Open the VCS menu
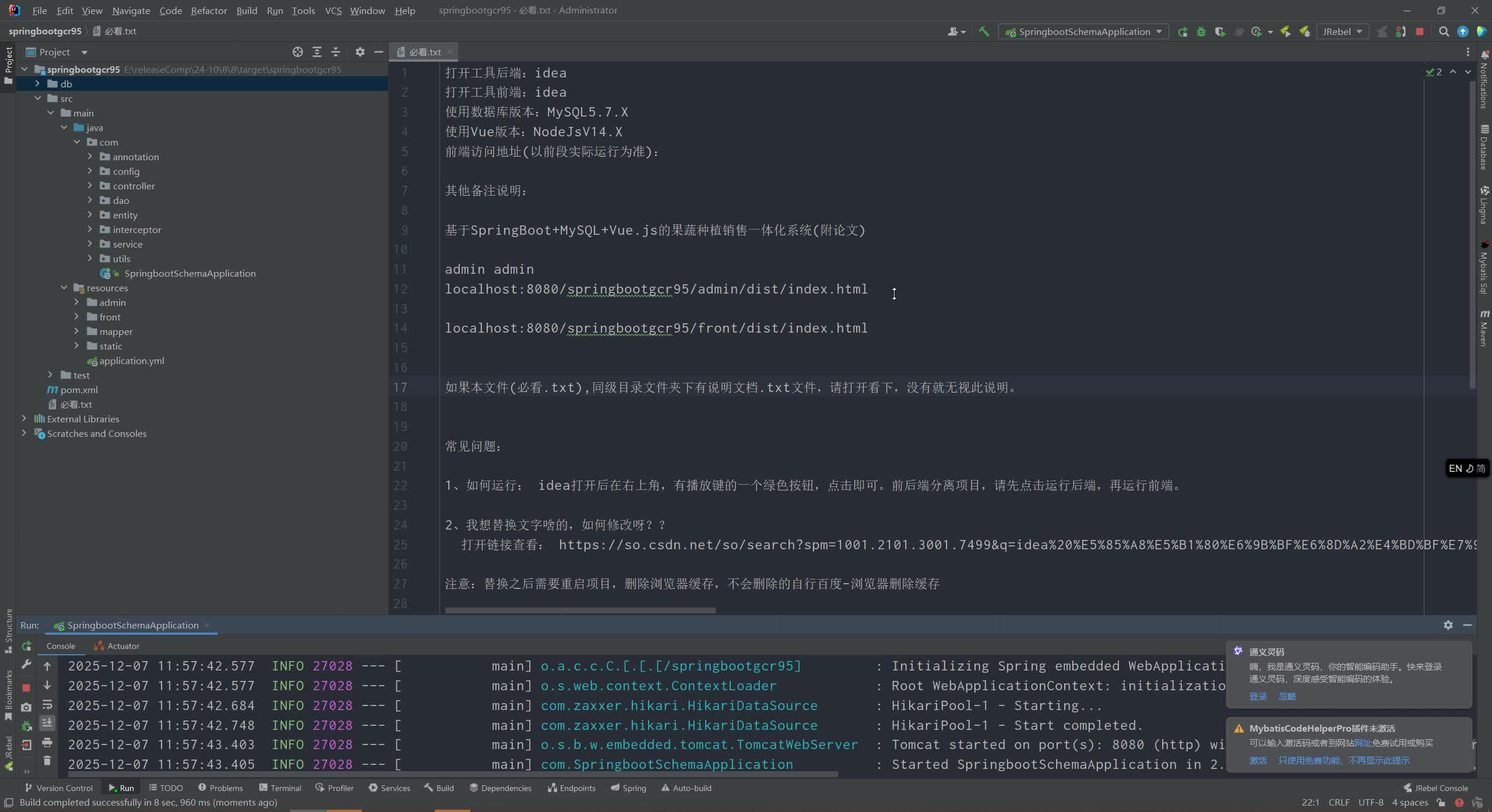This screenshot has width=1492, height=812. click(x=332, y=10)
